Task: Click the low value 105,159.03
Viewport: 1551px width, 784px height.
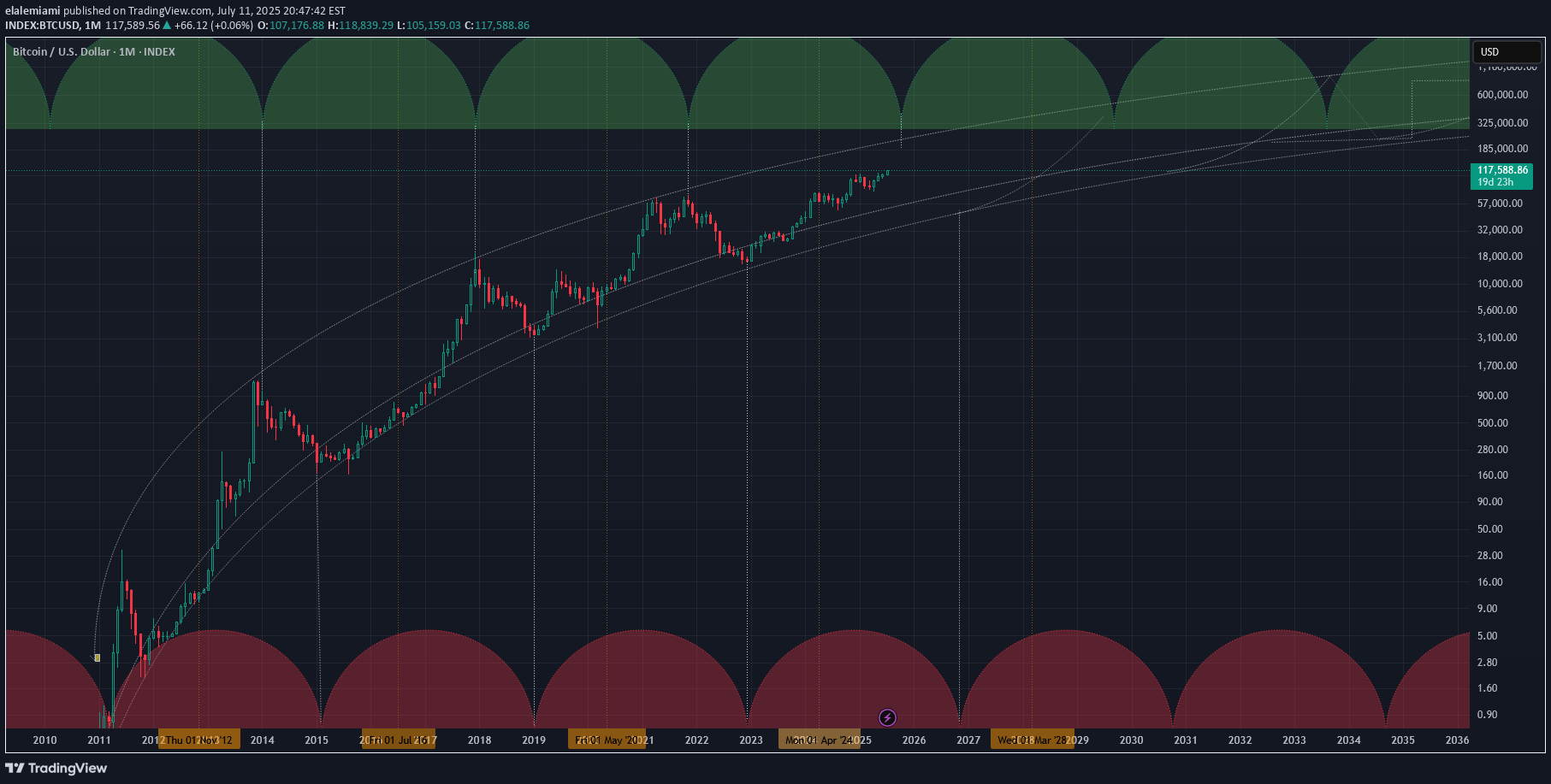Action: click(x=434, y=26)
